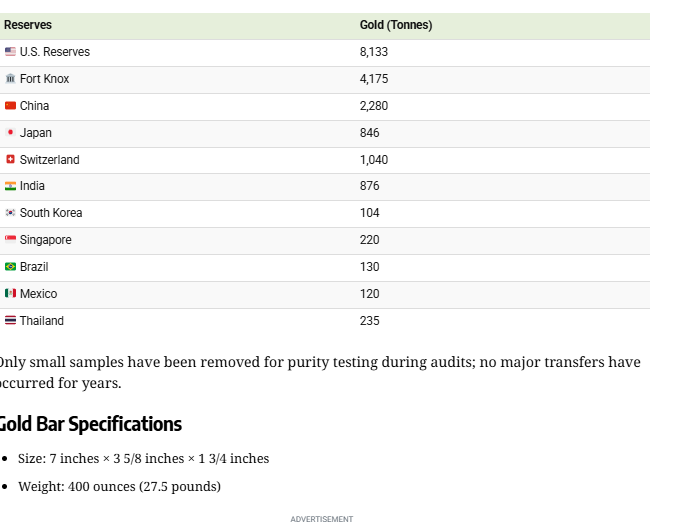Click the Japan flag icon
This screenshot has width=684, height=523.
[x=10, y=133]
